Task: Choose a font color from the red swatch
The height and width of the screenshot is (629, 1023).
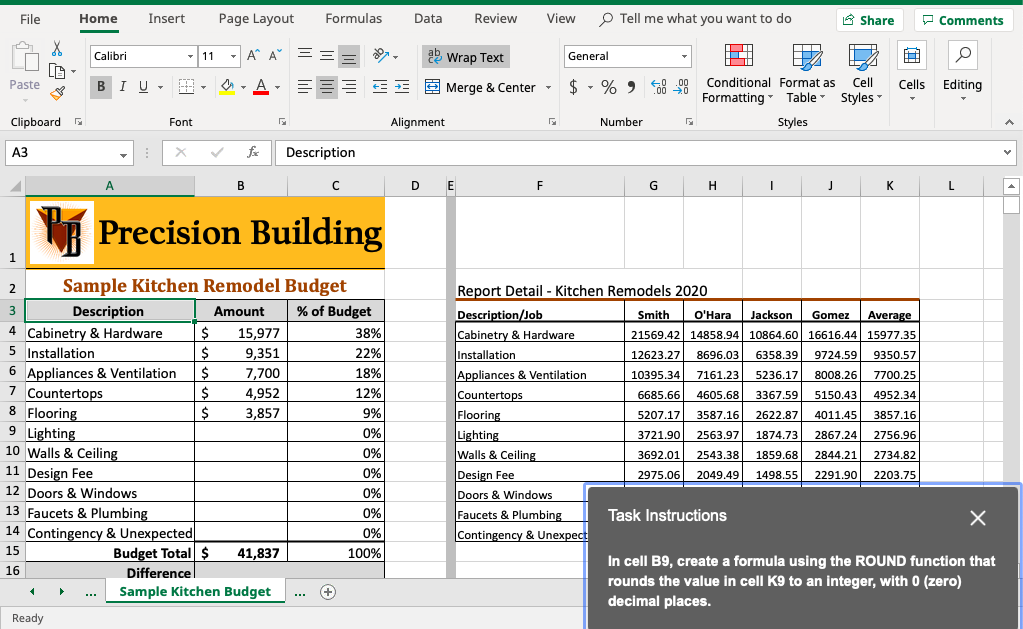Action: [260, 87]
